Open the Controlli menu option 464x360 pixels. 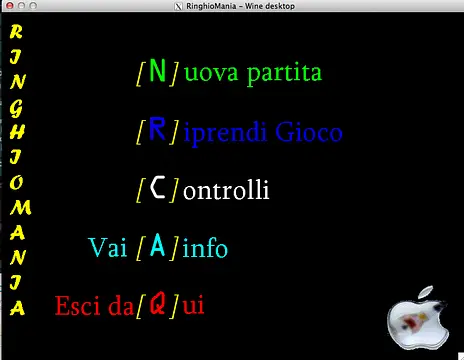pos(203,189)
